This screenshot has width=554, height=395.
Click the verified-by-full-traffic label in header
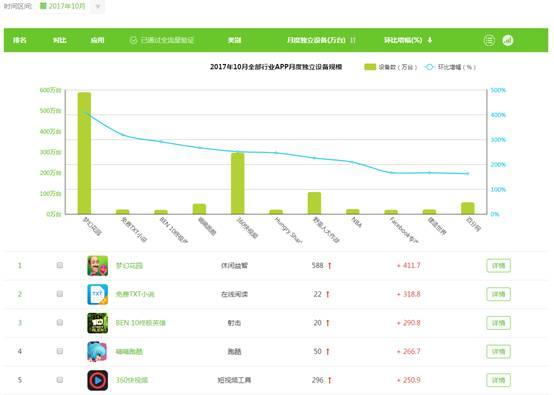[167, 40]
